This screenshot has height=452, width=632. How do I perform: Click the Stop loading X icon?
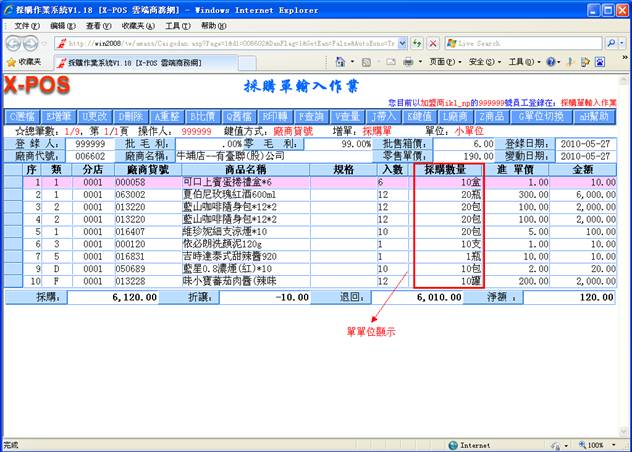click(434, 43)
